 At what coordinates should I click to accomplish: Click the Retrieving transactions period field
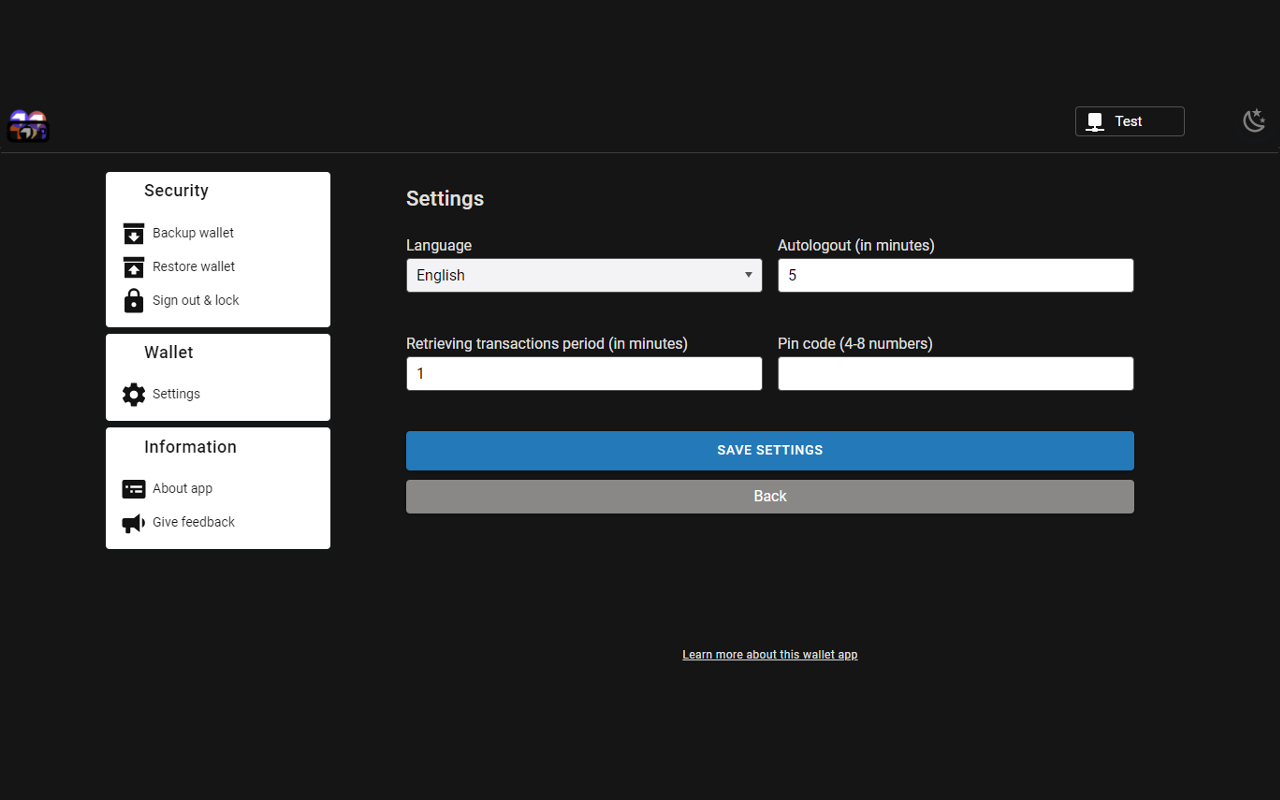(x=584, y=373)
